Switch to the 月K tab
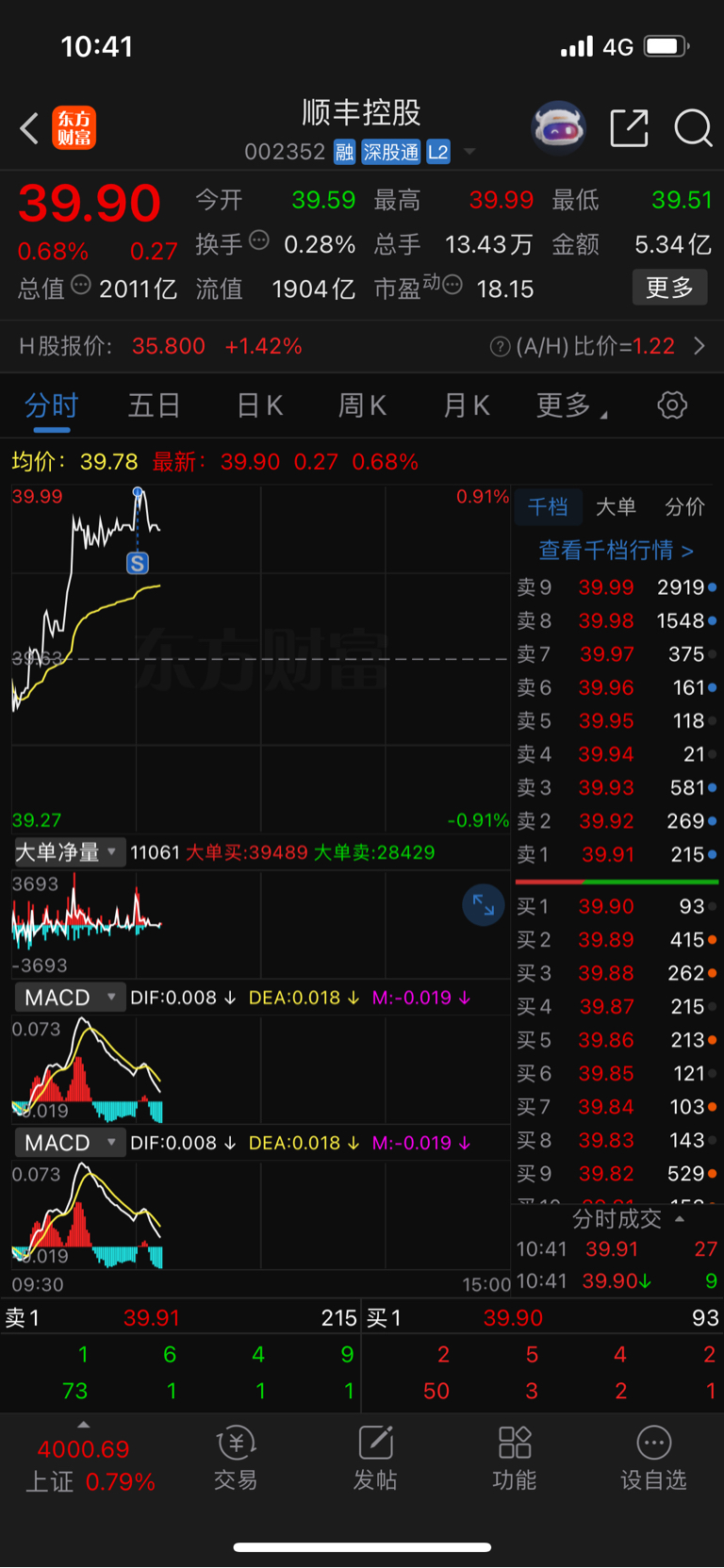Viewport: 724px width, 1568px height. pos(466,406)
